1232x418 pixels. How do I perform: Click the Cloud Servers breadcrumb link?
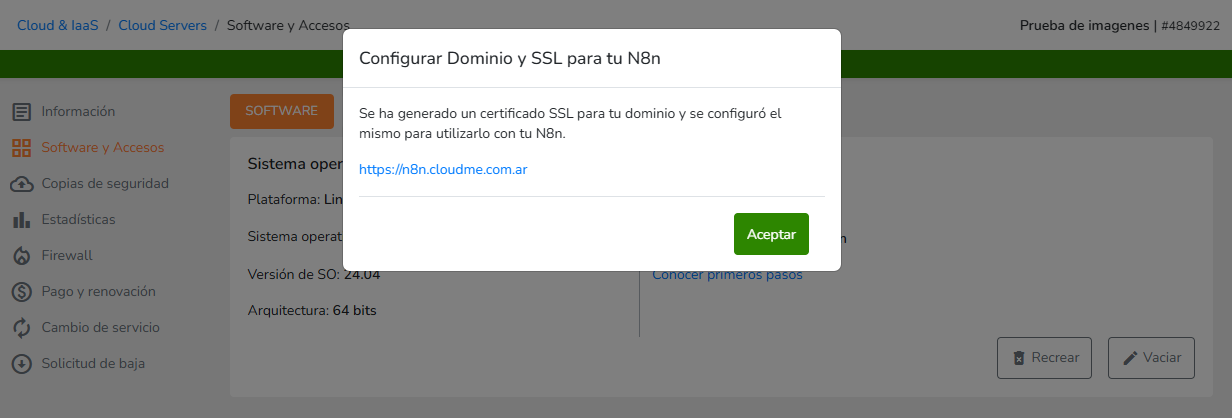[x=163, y=25]
